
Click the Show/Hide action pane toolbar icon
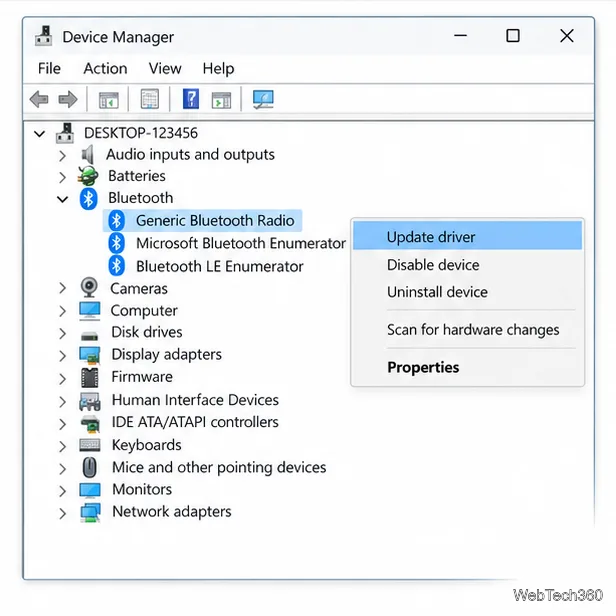[x=222, y=100]
